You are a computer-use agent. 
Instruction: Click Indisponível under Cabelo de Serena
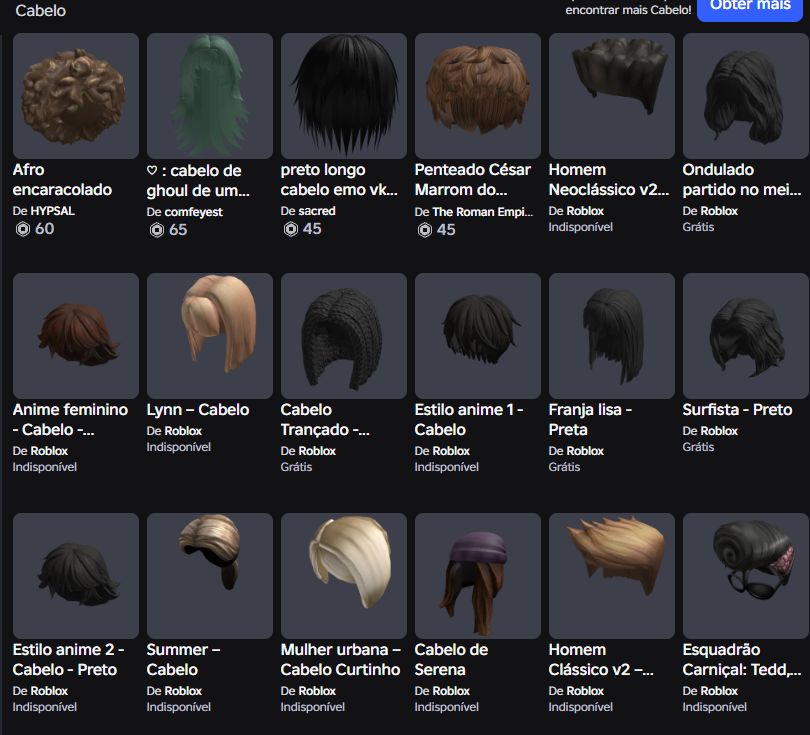[x=446, y=707]
